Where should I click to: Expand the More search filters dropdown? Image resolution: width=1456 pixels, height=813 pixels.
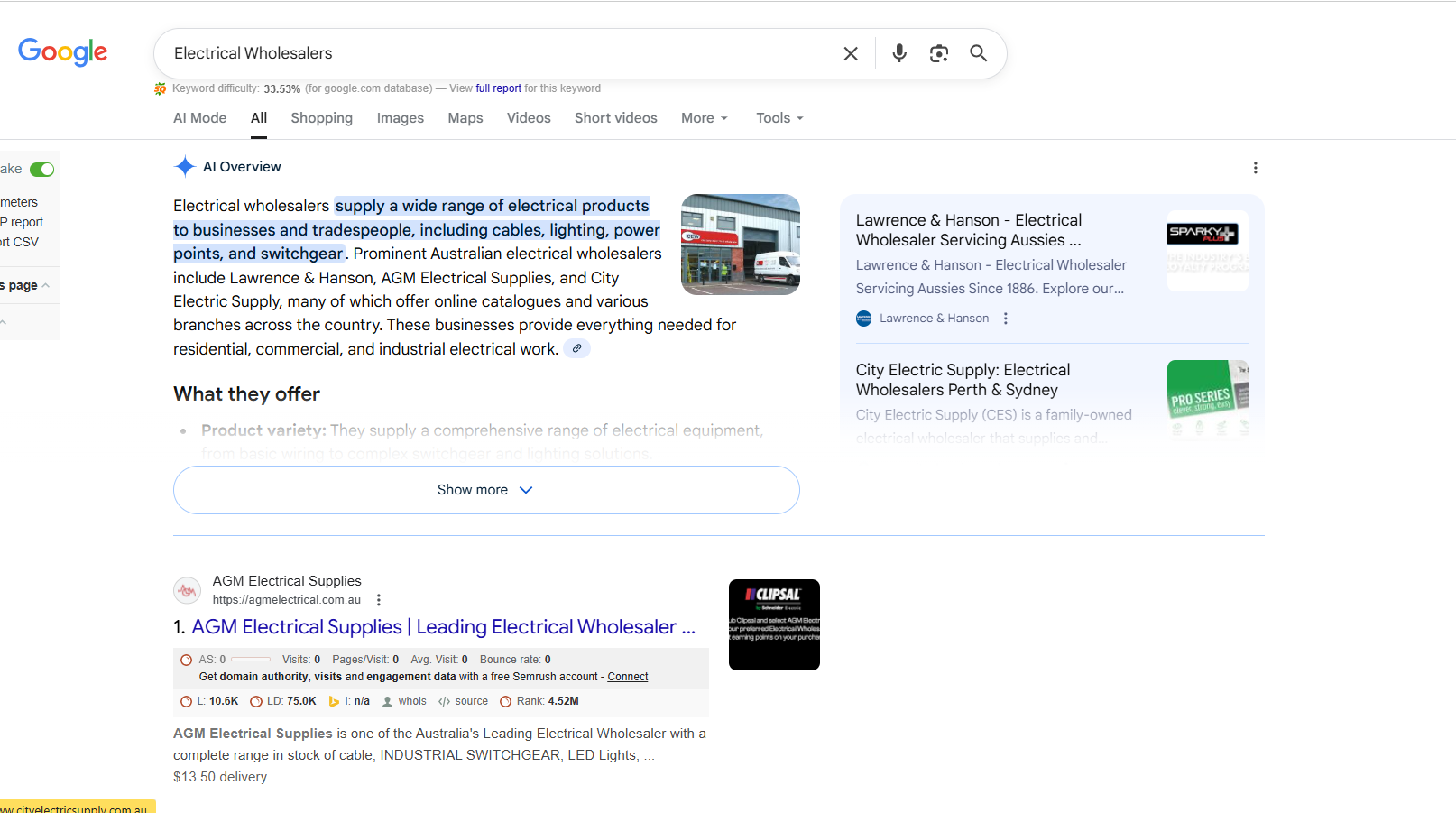[x=704, y=118]
